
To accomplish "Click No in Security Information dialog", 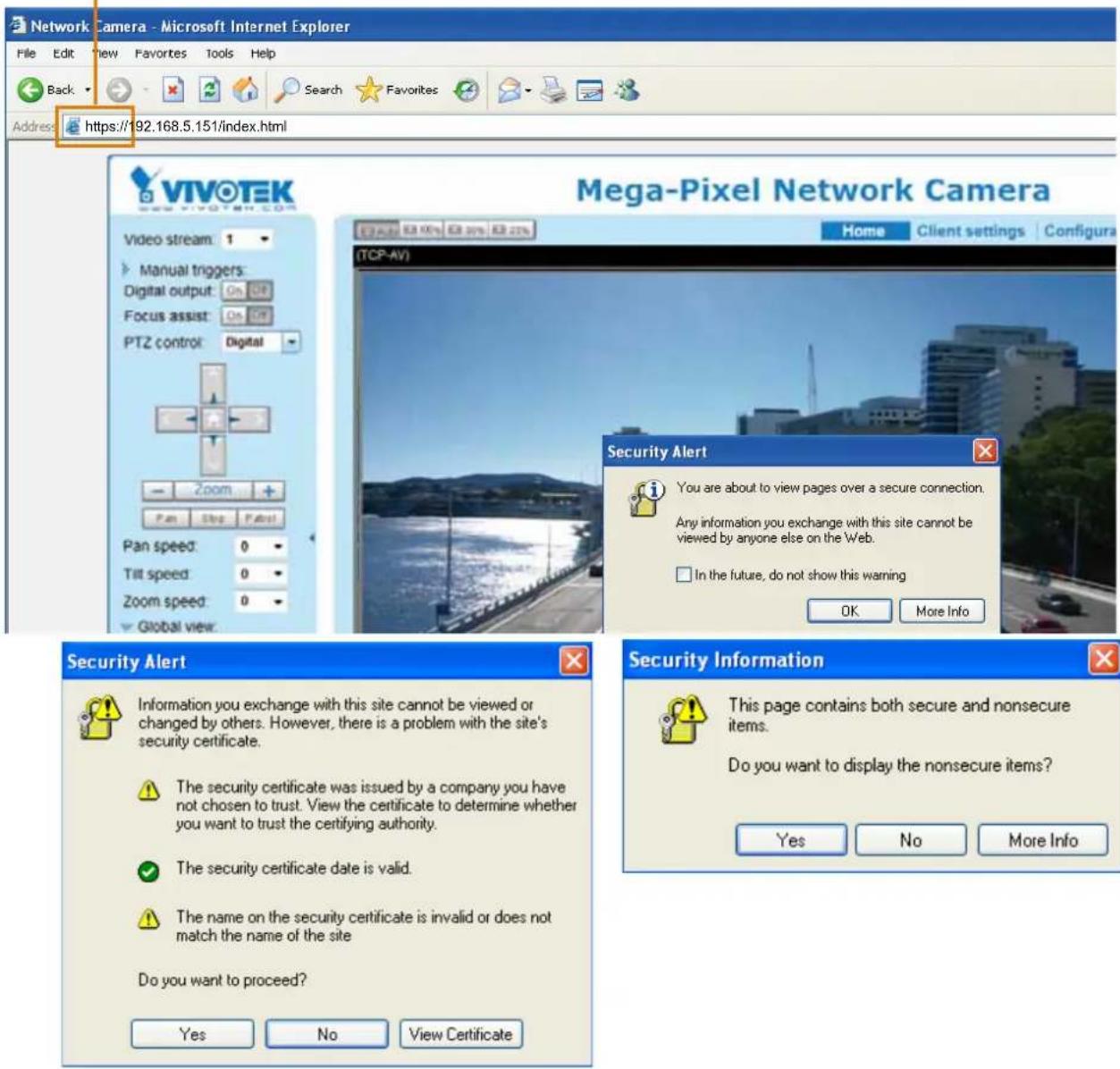I will click(x=911, y=840).
